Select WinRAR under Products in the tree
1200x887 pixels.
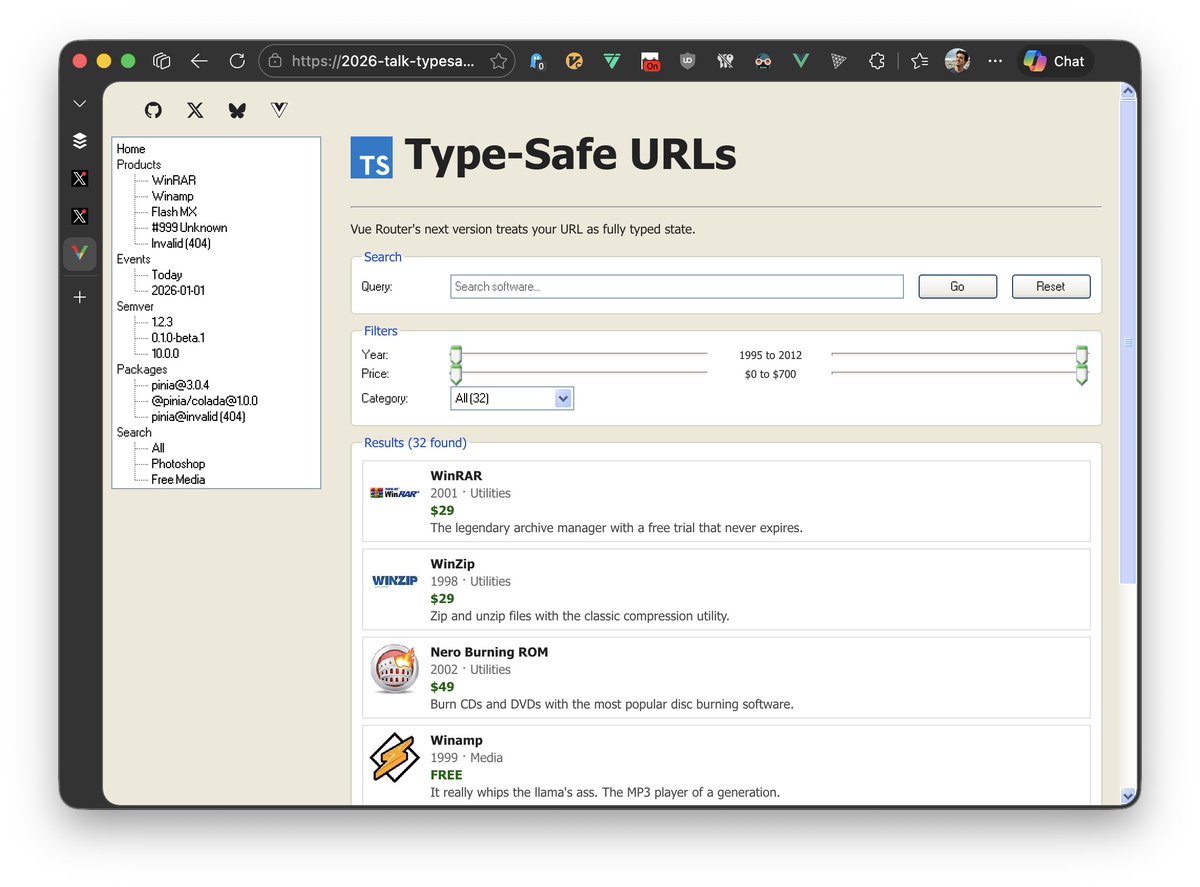coord(174,180)
